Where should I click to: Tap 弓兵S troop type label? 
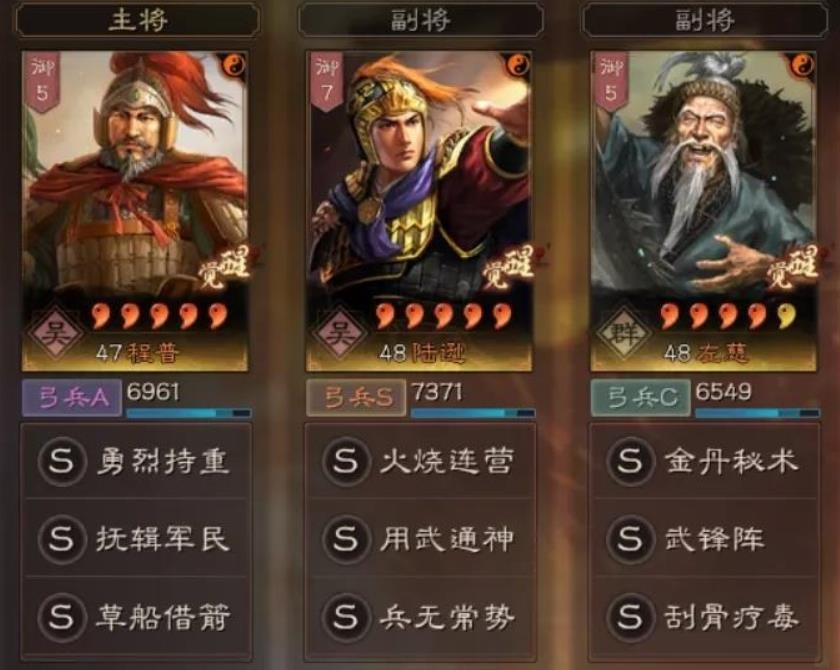pos(356,397)
